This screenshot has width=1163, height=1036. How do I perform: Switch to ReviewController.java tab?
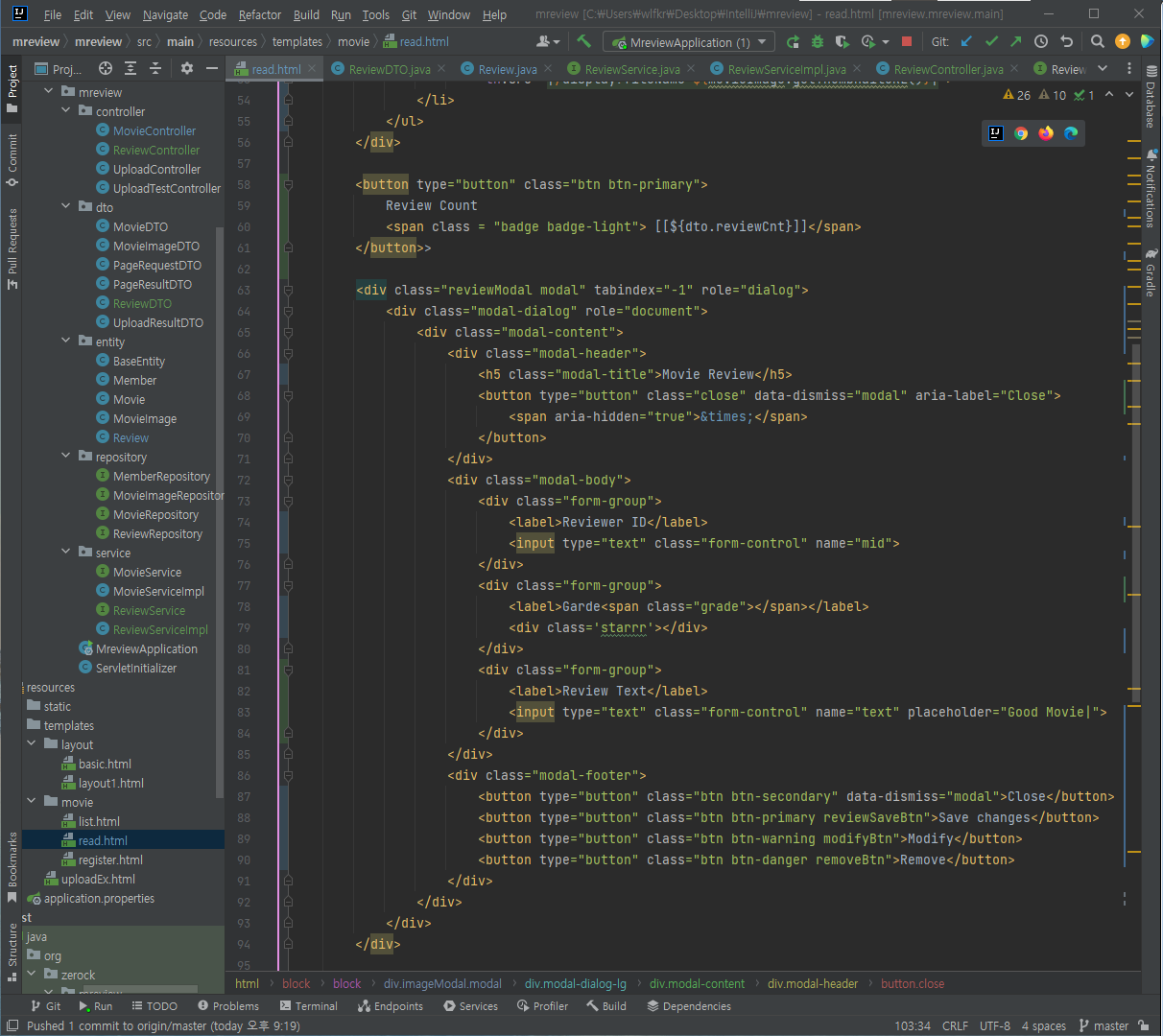tap(948, 69)
